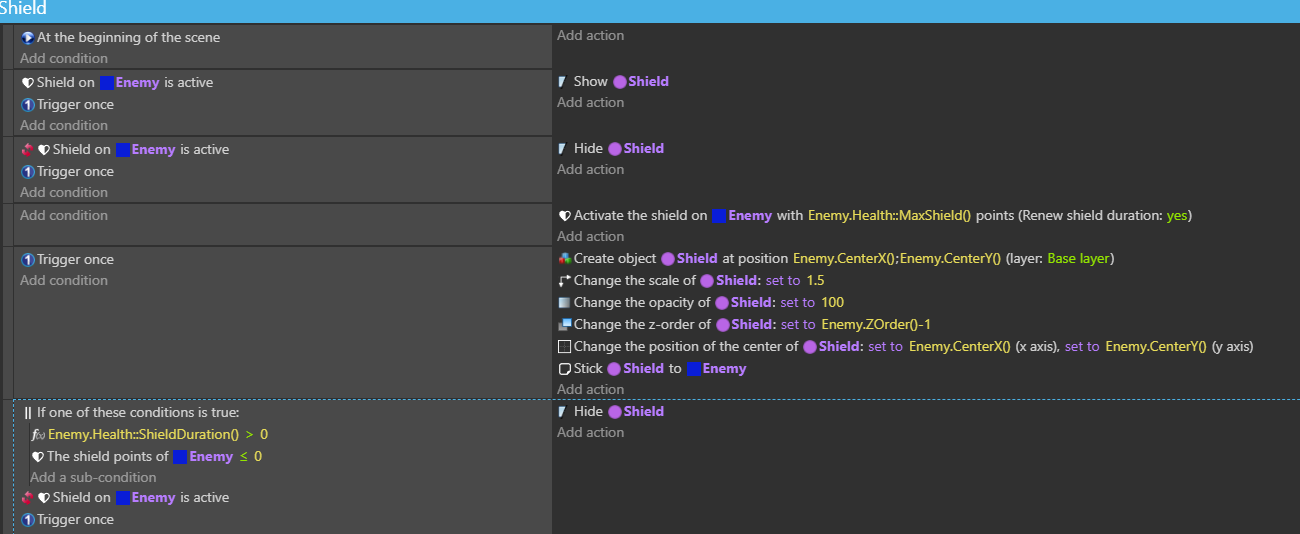1300x534 pixels.
Task: Add action below Show Shield
Action: click(x=590, y=102)
